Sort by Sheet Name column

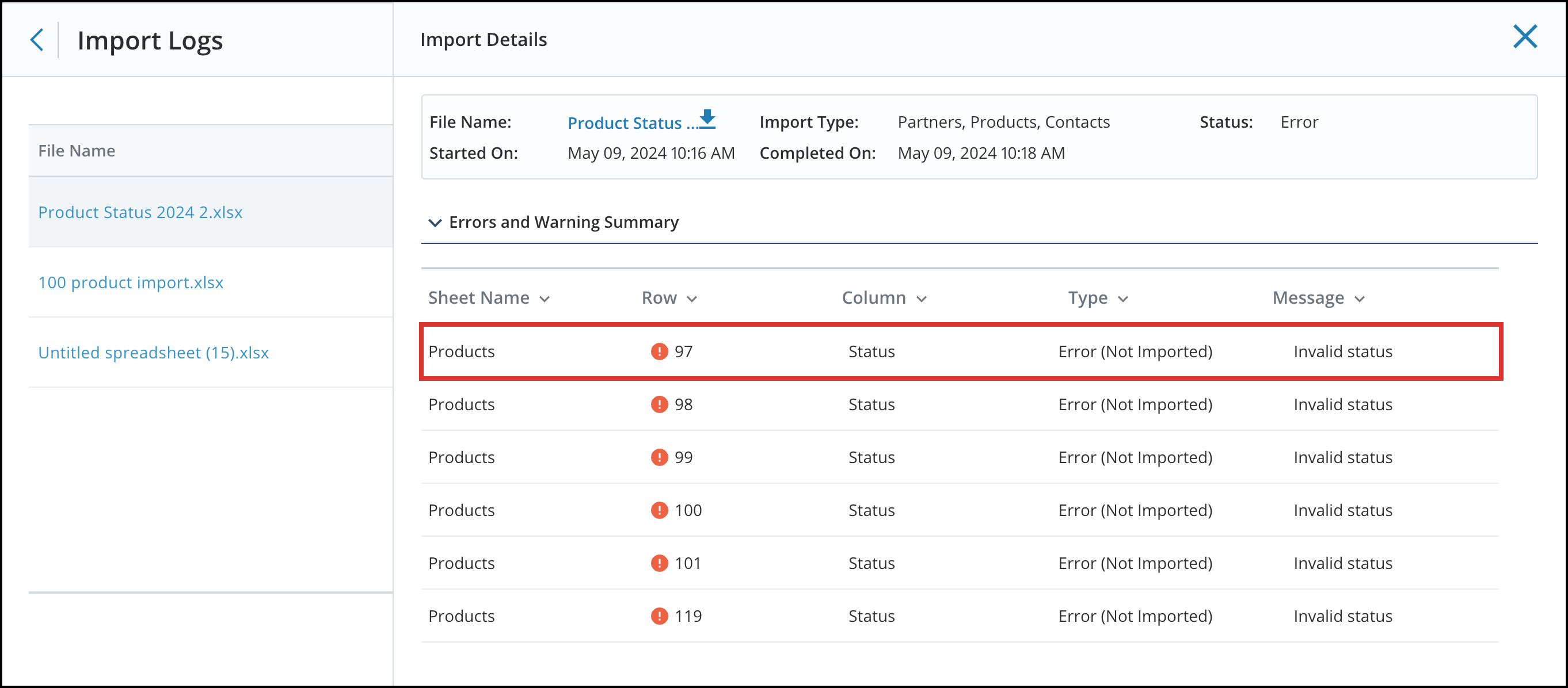pos(489,297)
